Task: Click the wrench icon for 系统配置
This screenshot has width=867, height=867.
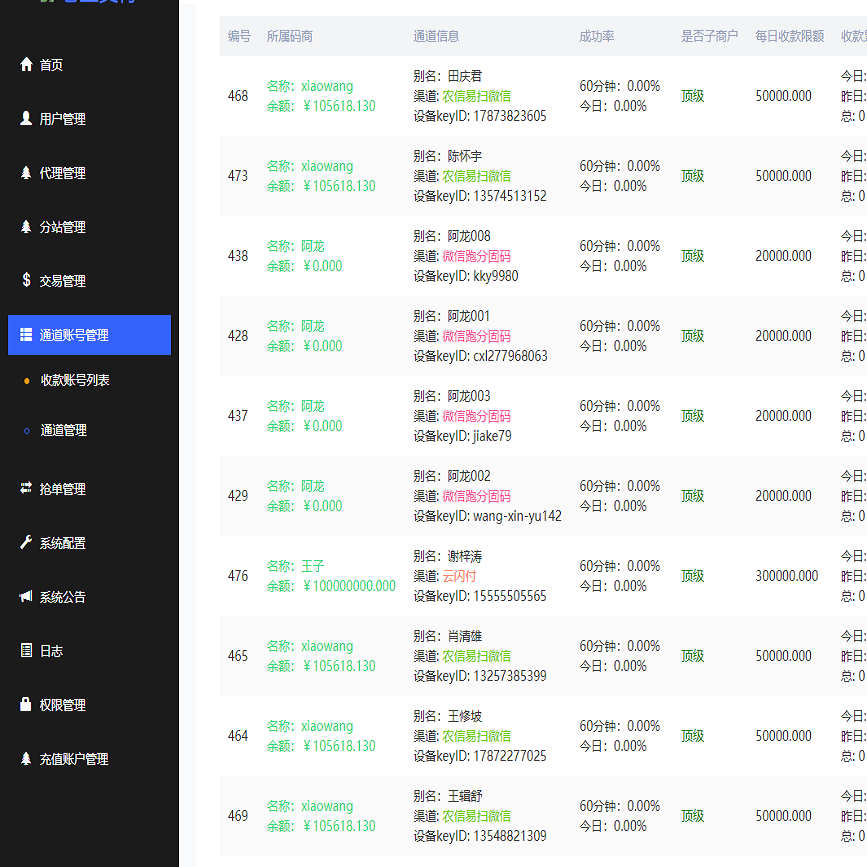Action: pyautogui.click(x=26, y=543)
